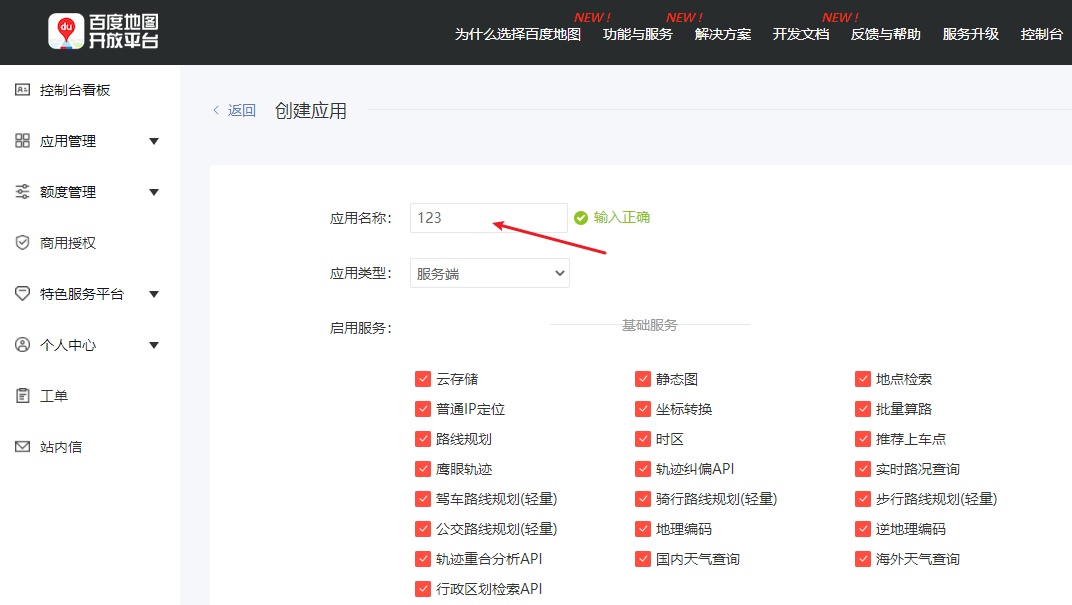The height and width of the screenshot is (605, 1072).
Task: Toggle the 海外天气查询 checkbox
Action: pyautogui.click(x=863, y=559)
